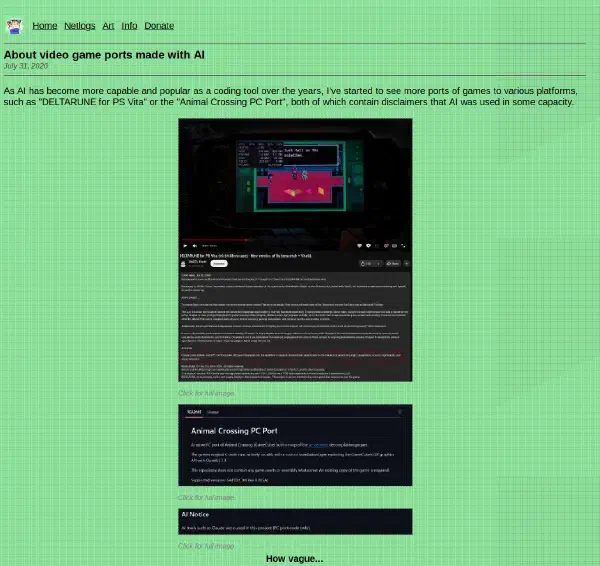
Task: Click 'Click for full image' under video screenshot
Action: (206, 393)
